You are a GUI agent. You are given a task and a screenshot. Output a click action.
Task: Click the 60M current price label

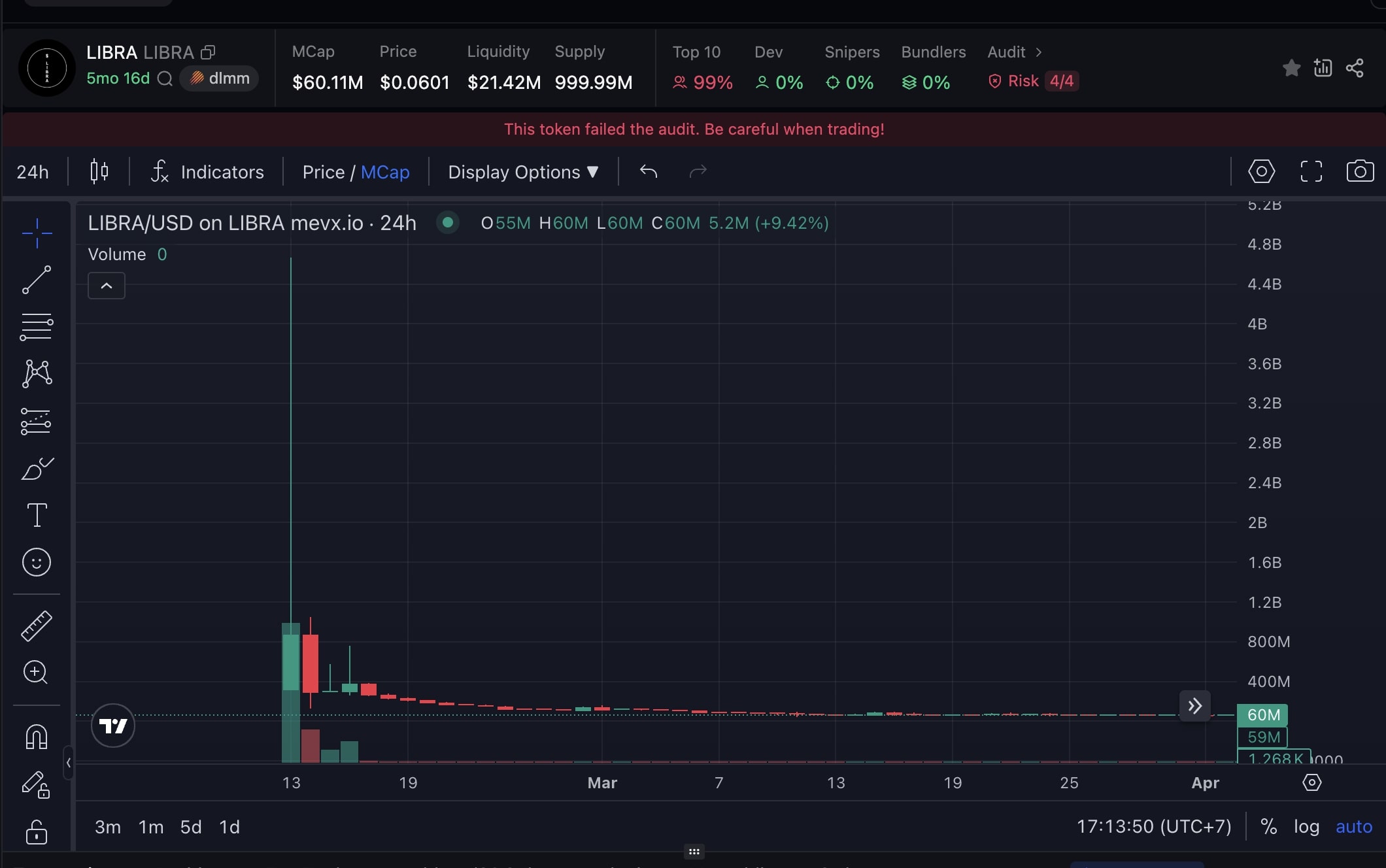(1262, 715)
